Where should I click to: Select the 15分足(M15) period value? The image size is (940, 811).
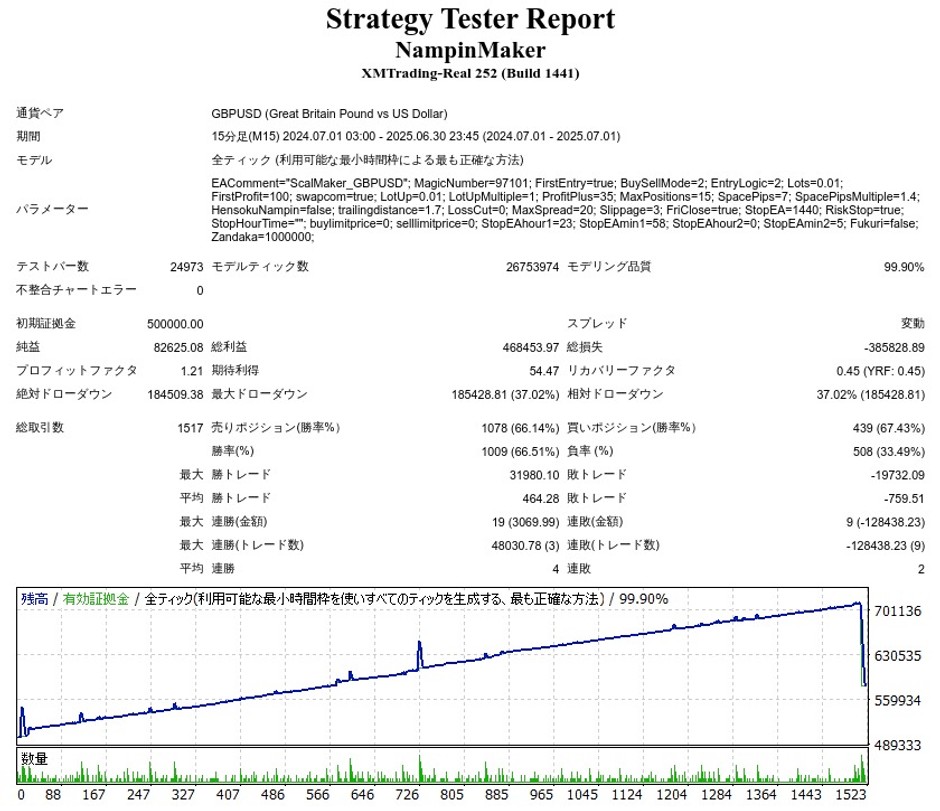click(415, 136)
